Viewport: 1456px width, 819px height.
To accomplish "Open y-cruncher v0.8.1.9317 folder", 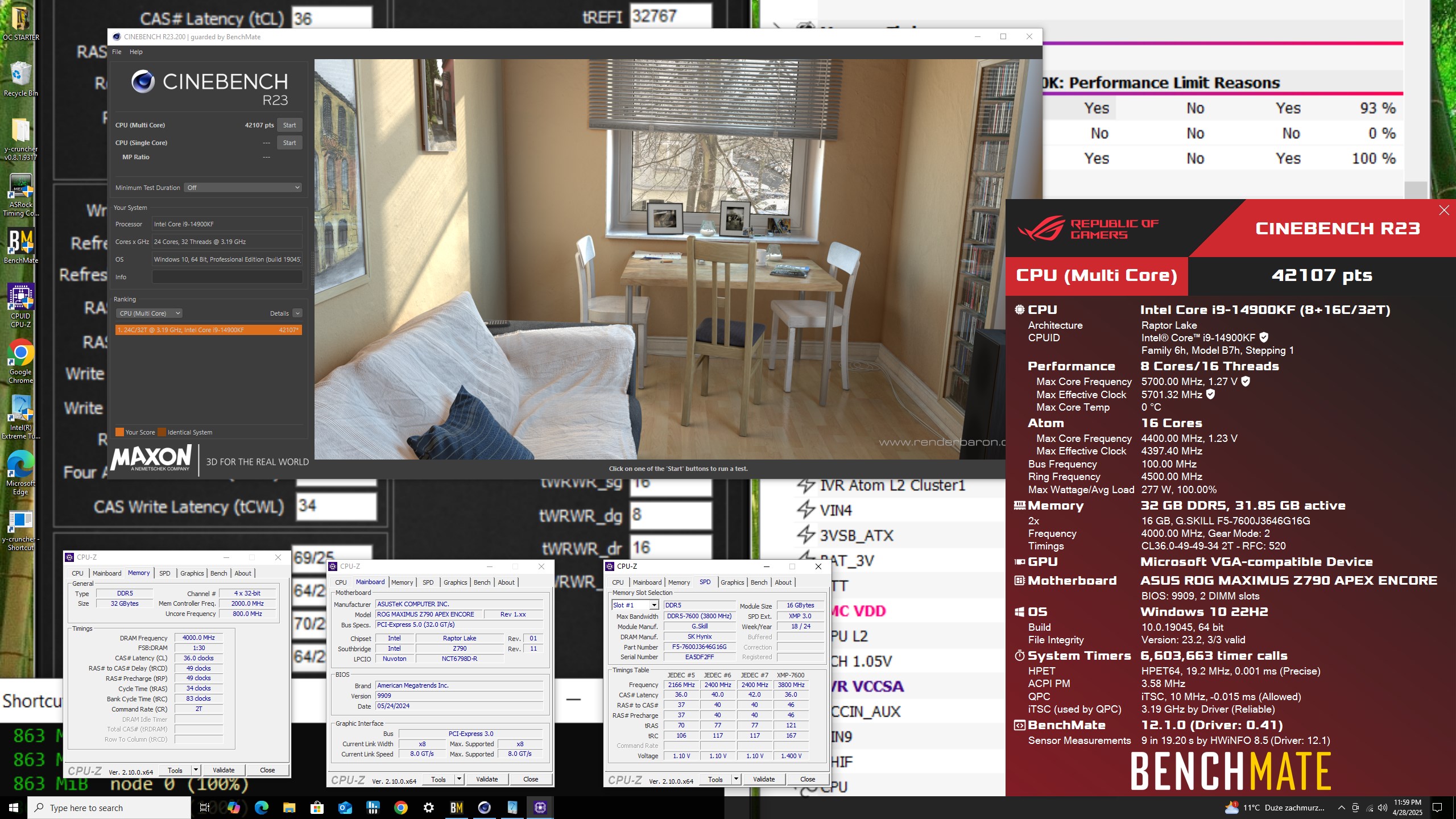I will tap(21, 139).
